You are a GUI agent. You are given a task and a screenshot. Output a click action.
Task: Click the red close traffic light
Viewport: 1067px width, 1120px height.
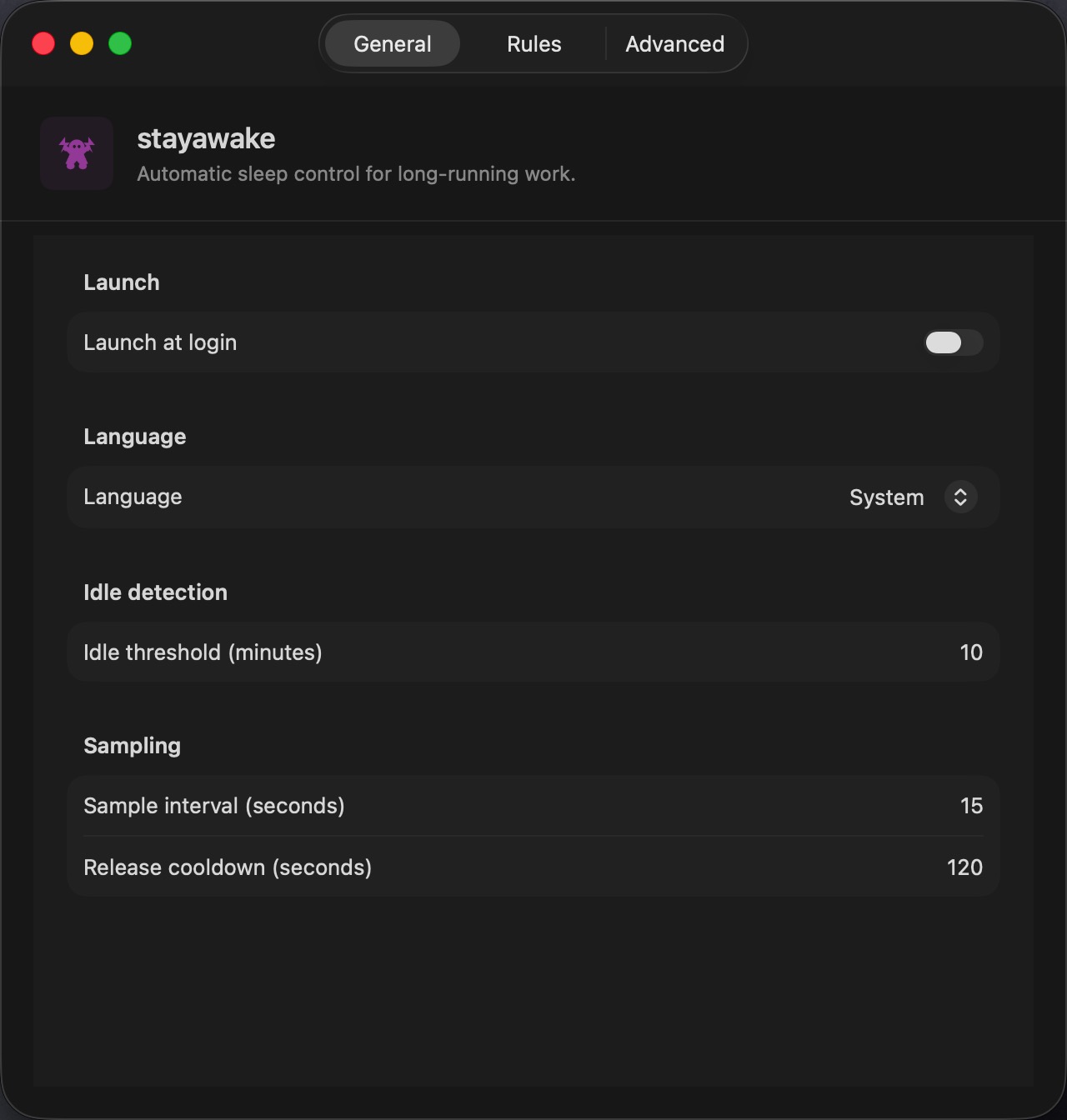coord(43,43)
